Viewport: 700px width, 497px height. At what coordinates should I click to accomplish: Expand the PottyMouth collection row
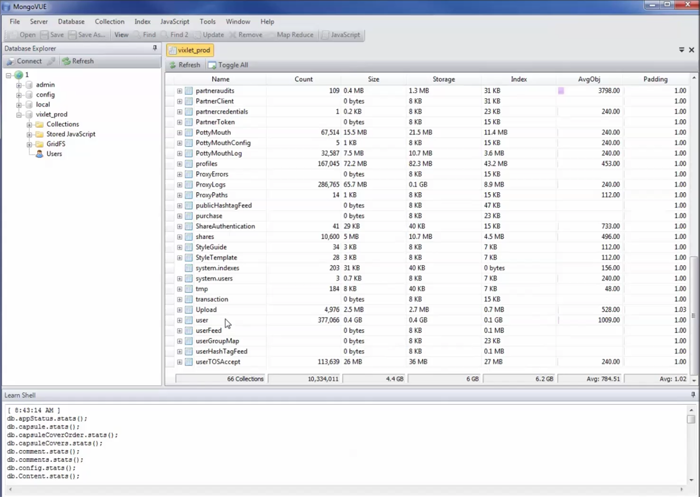[179, 133]
